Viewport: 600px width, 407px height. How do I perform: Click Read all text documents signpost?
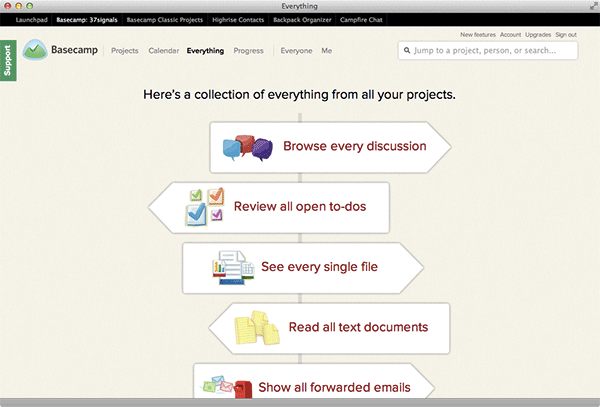pyautogui.click(x=329, y=328)
